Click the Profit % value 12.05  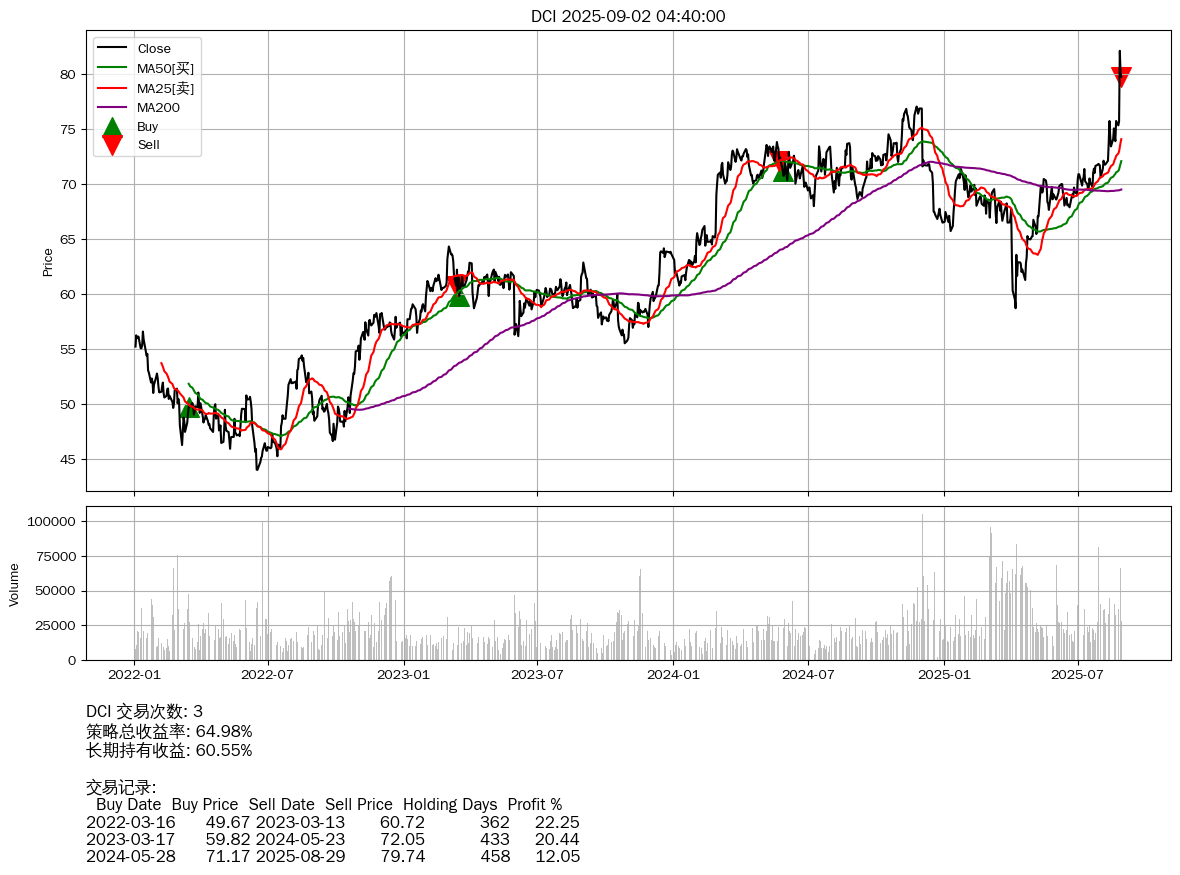tap(557, 856)
